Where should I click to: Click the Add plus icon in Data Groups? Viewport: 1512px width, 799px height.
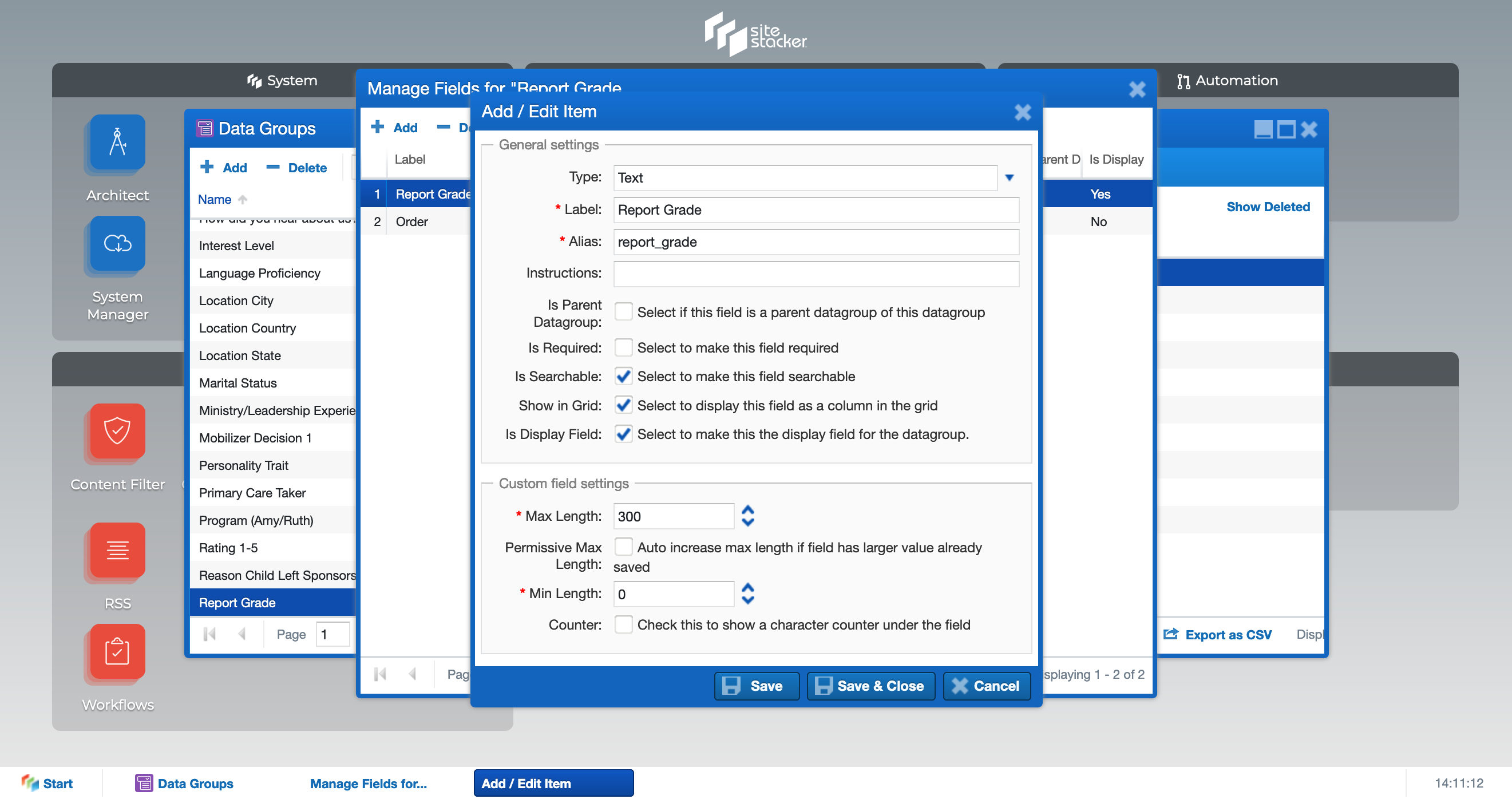(207, 167)
